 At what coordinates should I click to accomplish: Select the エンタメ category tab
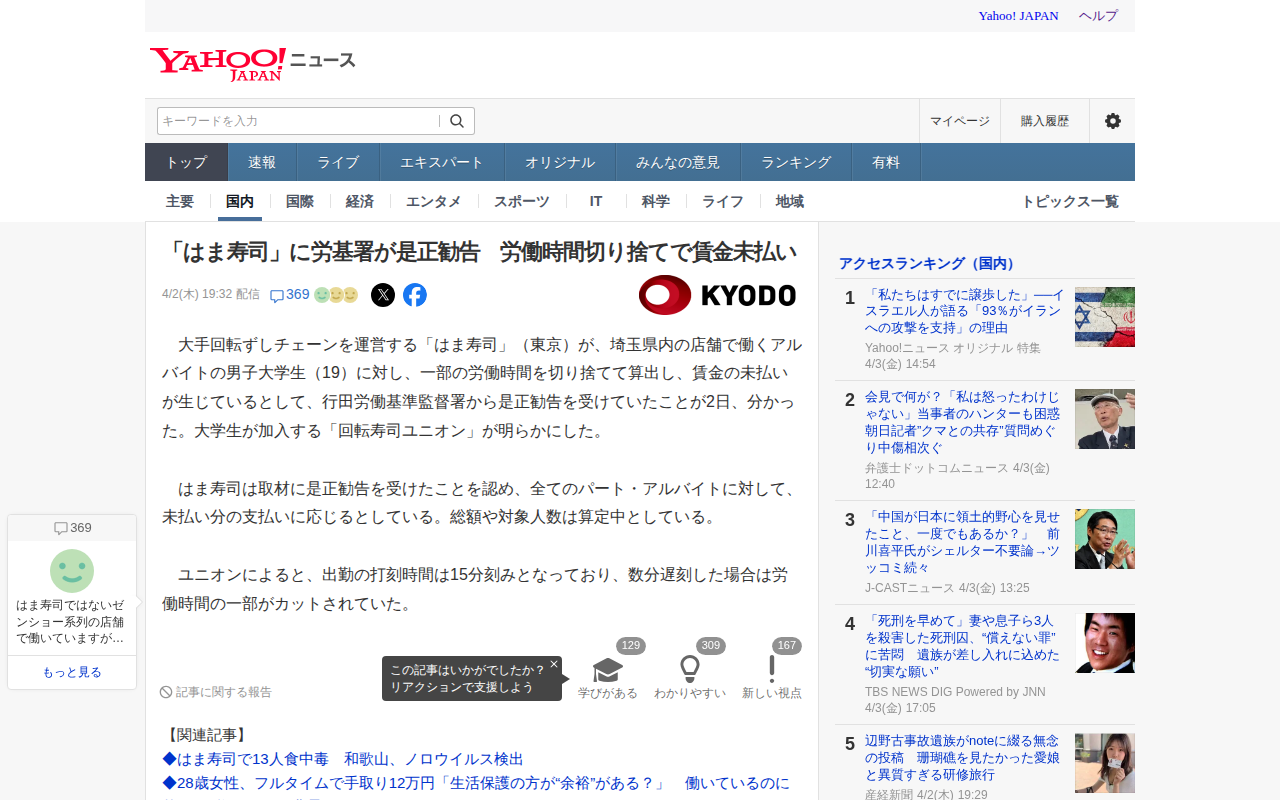pos(434,201)
